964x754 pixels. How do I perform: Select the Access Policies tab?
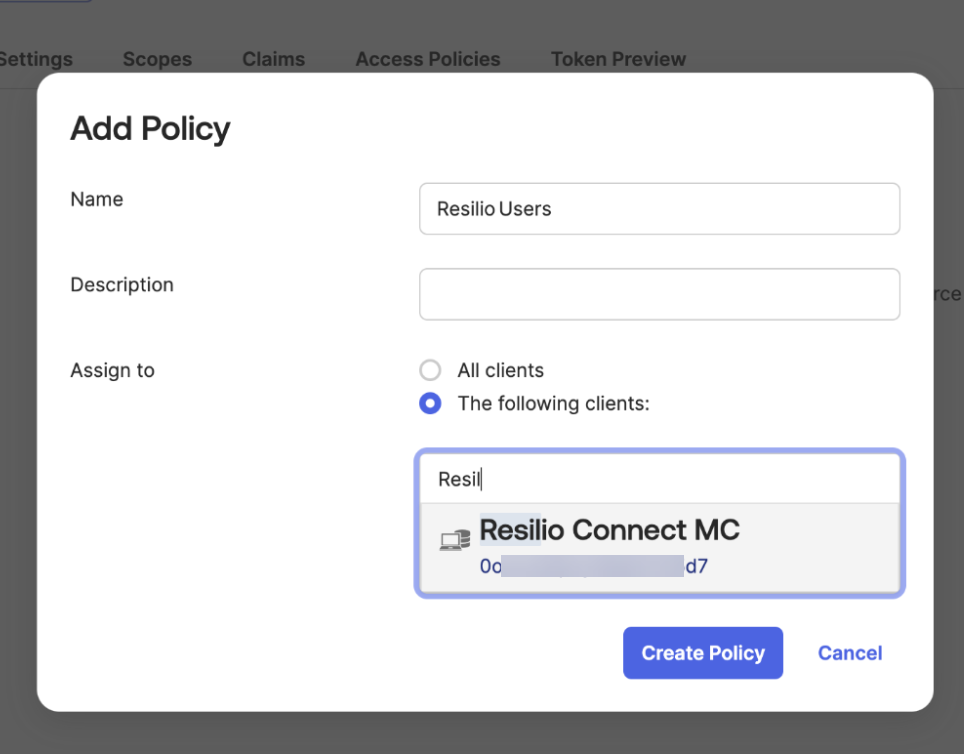click(427, 59)
